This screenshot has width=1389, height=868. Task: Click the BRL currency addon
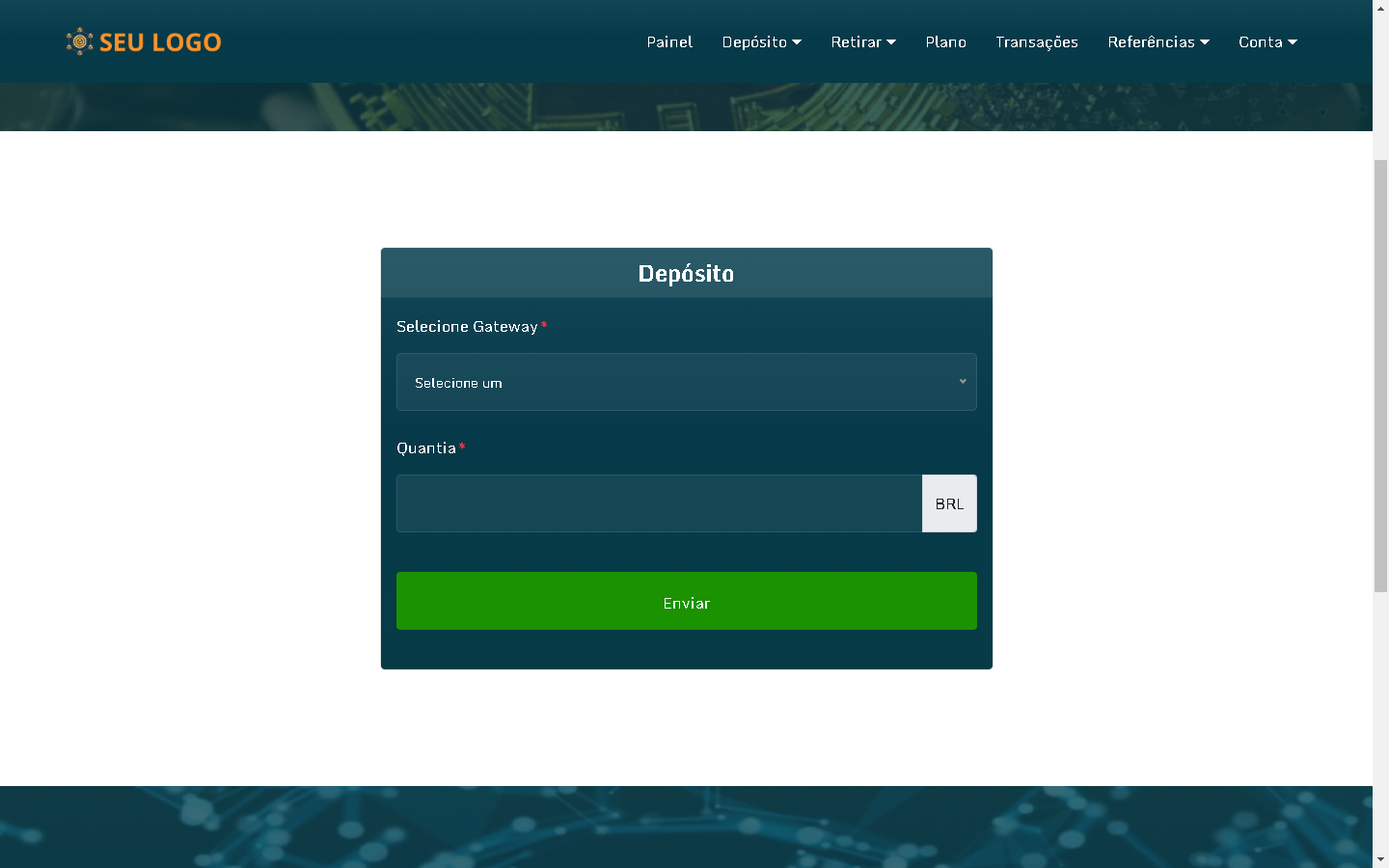[949, 503]
